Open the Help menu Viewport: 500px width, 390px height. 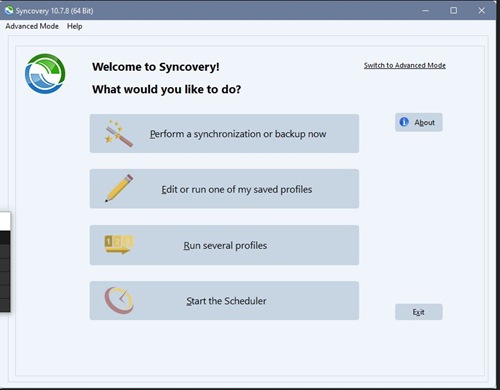coord(74,26)
